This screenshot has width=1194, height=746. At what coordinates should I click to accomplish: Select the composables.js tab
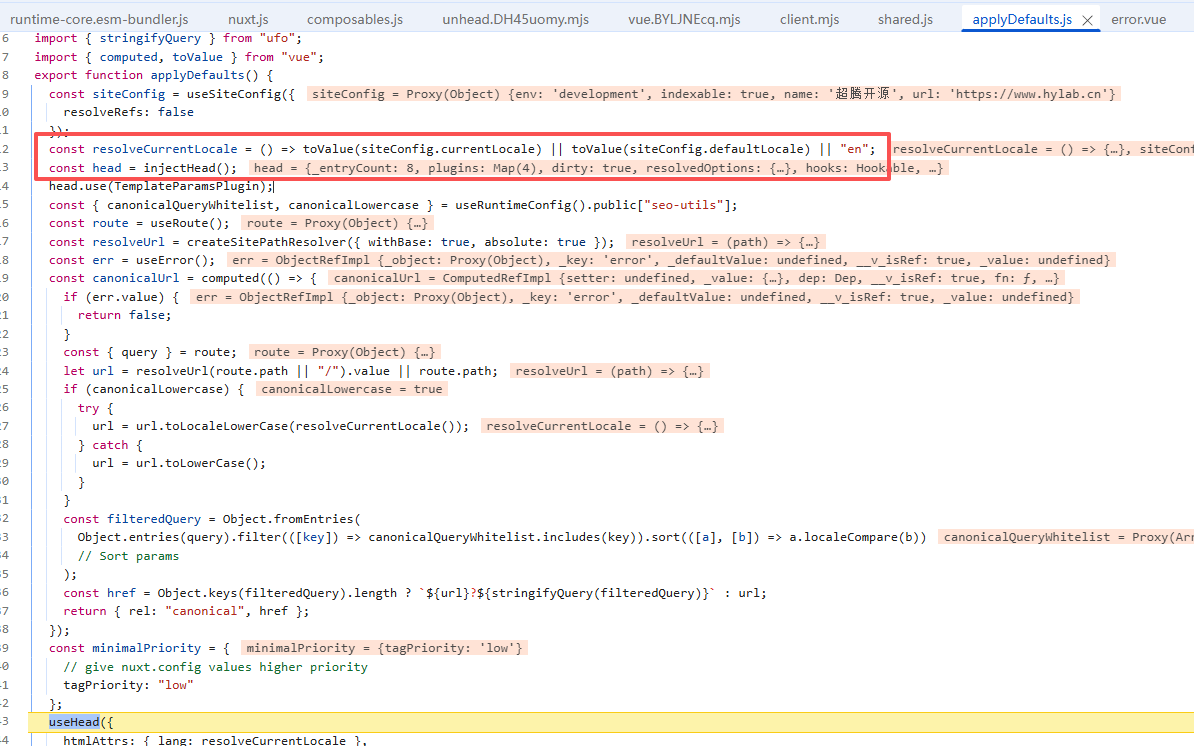[x=355, y=19]
